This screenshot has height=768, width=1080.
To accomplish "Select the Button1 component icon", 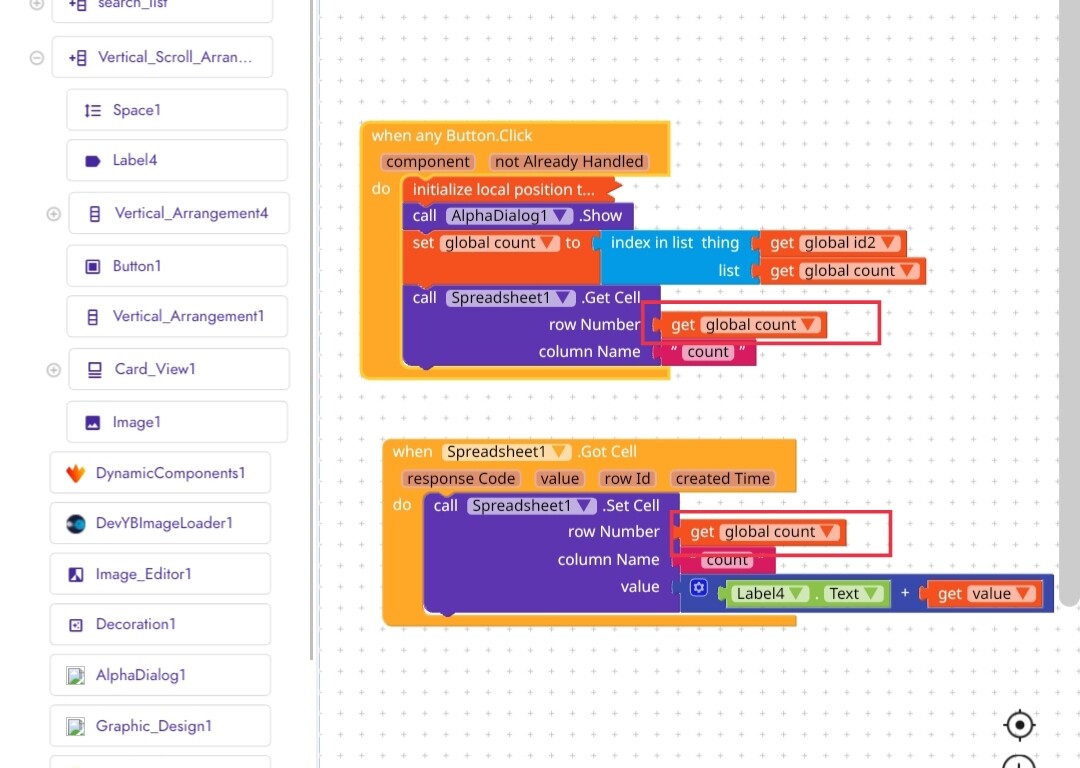I will (x=92, y=267).
